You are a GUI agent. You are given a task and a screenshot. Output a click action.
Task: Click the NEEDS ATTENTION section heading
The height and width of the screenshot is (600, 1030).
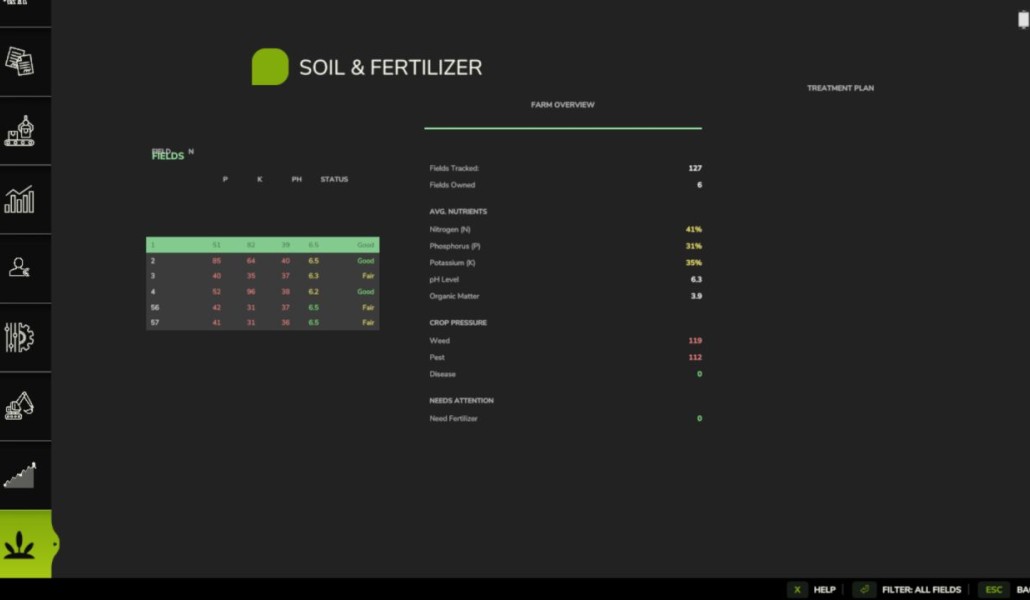[461, 400]
